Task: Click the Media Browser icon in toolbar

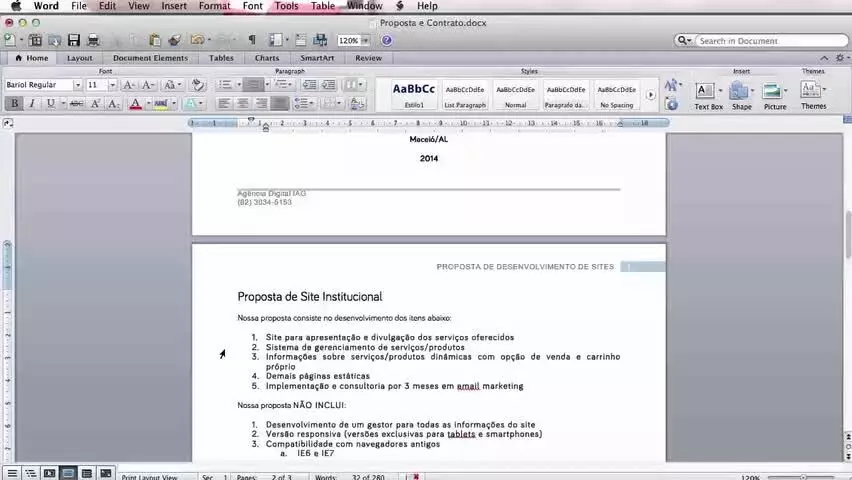Action: [320, 40]
